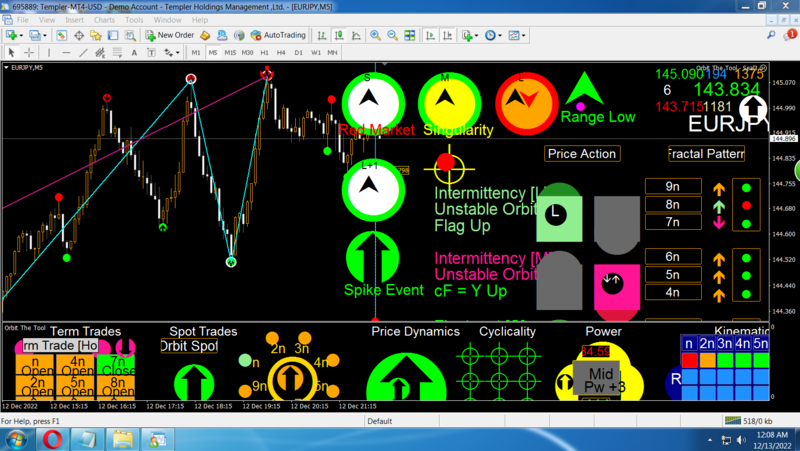Switch to D1 timeframe
800x451 pixels.
coord(298,53)
